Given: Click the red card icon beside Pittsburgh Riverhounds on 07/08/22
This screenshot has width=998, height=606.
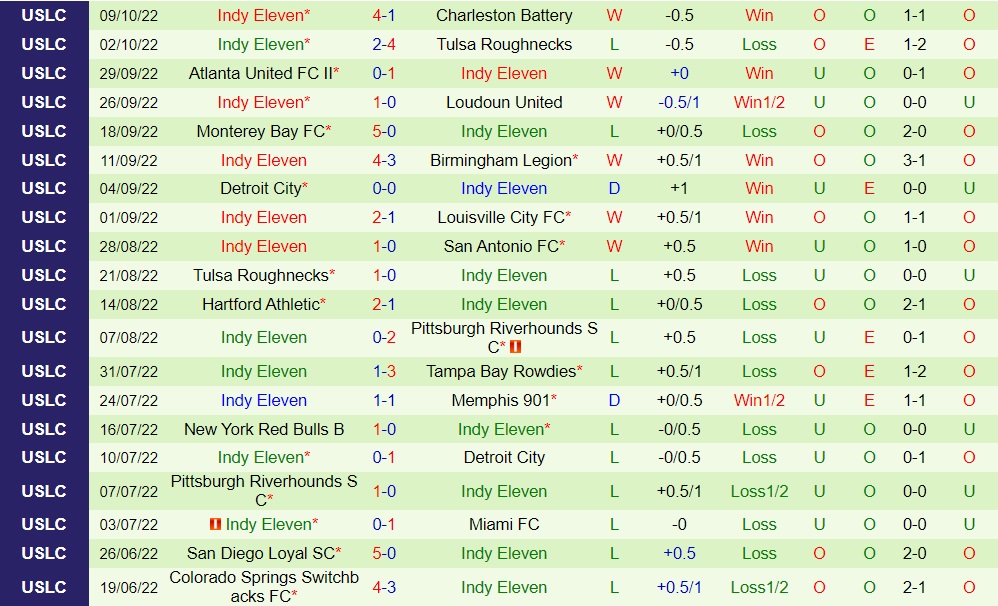Looking at the screenshot, I should pyautogui.click(x=516, y=347).
